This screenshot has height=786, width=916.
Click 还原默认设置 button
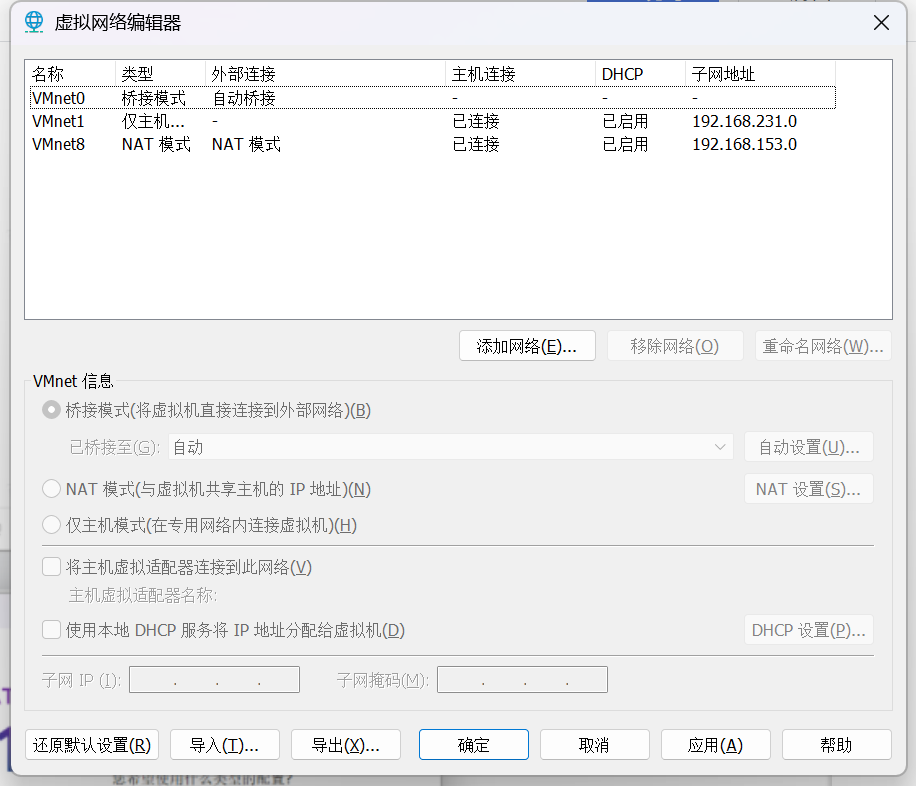(x=92, y=745)
